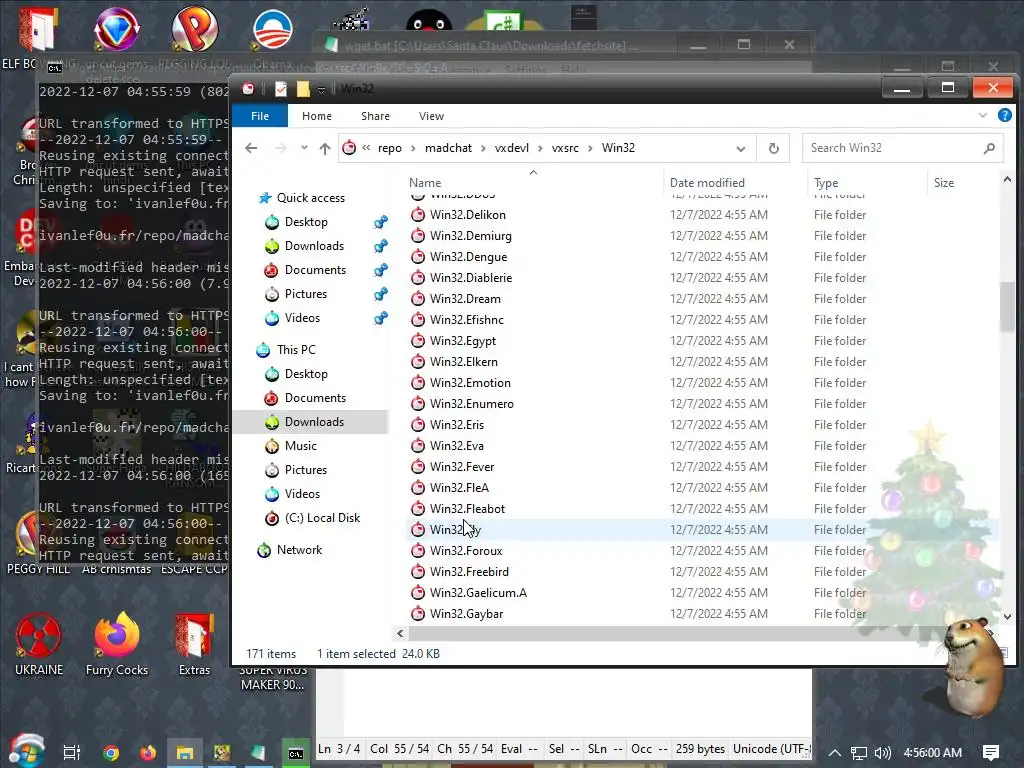Sort by the Type column header

point(825,183)
